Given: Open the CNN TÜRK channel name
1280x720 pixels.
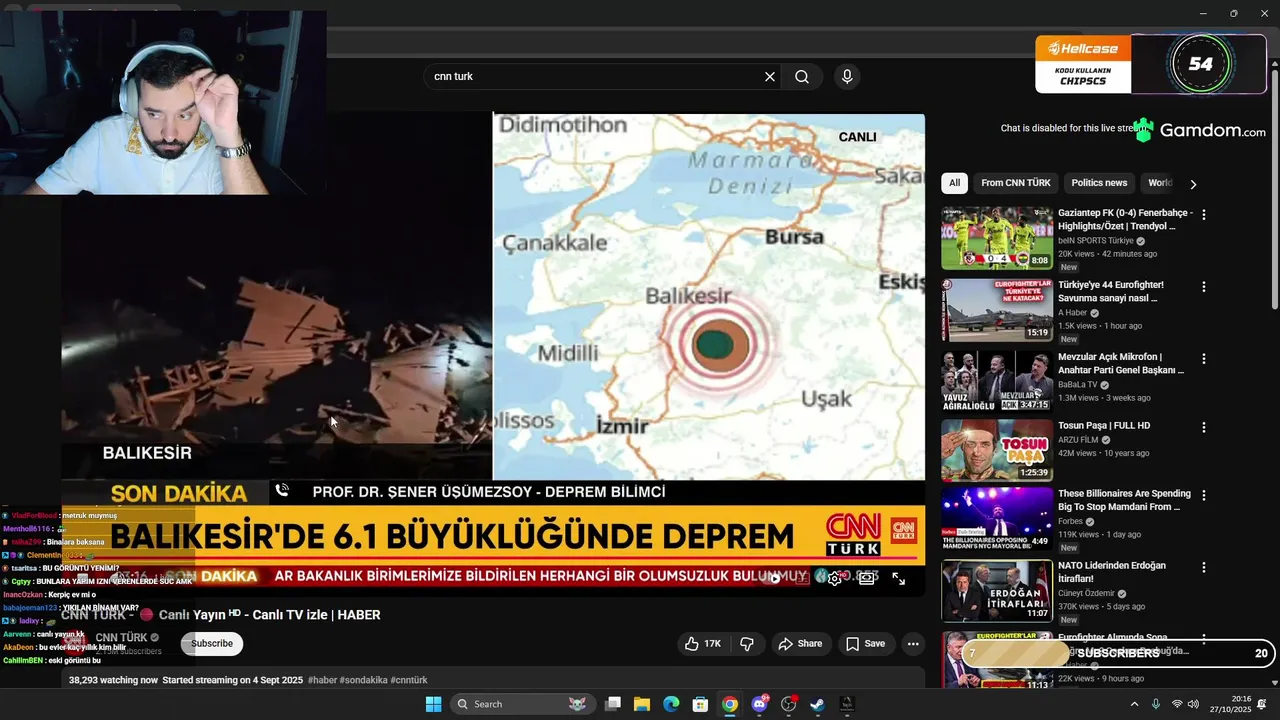Looking at the screenshot, I should (121, 638).
